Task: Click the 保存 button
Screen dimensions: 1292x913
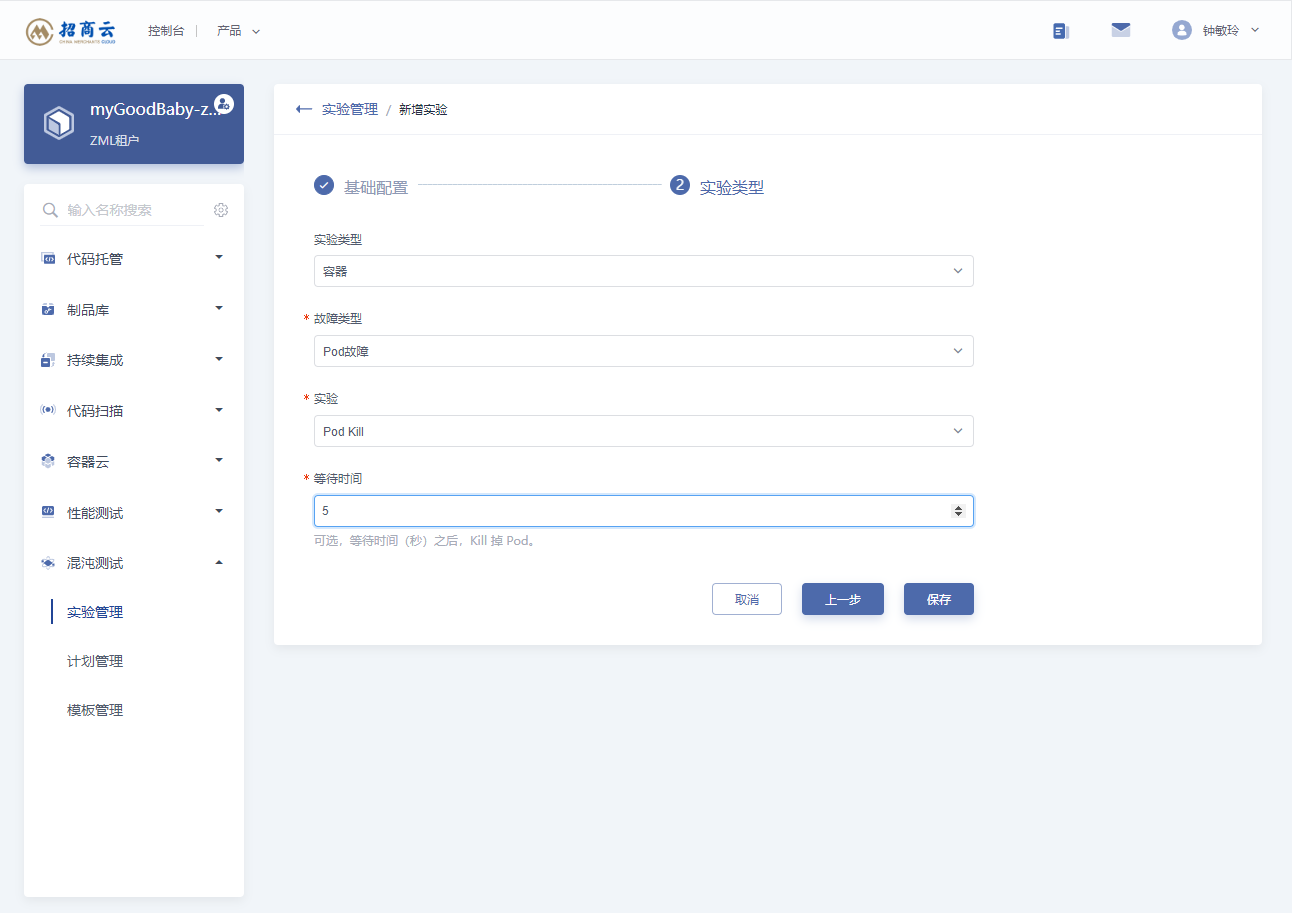Action: [939, 599]
